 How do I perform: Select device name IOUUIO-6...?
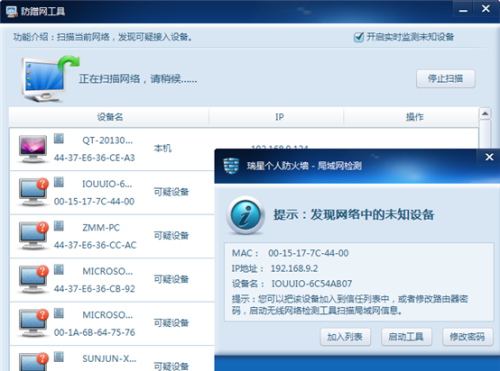(x=107, y=184)
